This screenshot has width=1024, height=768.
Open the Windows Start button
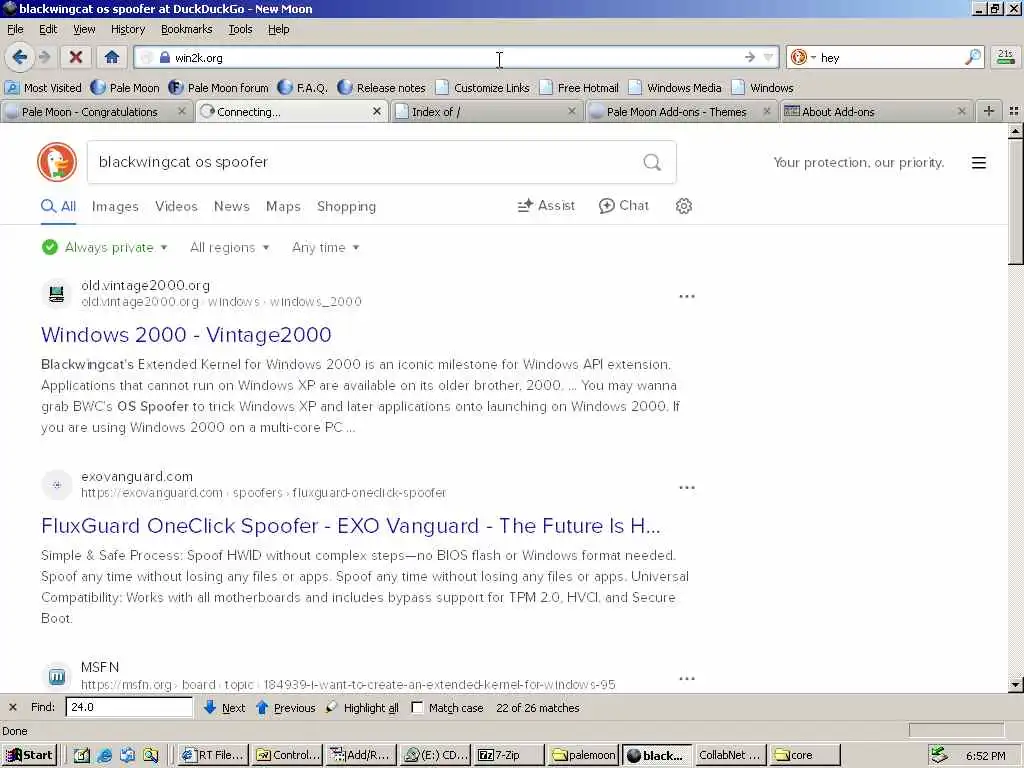(x=29, y=756)
